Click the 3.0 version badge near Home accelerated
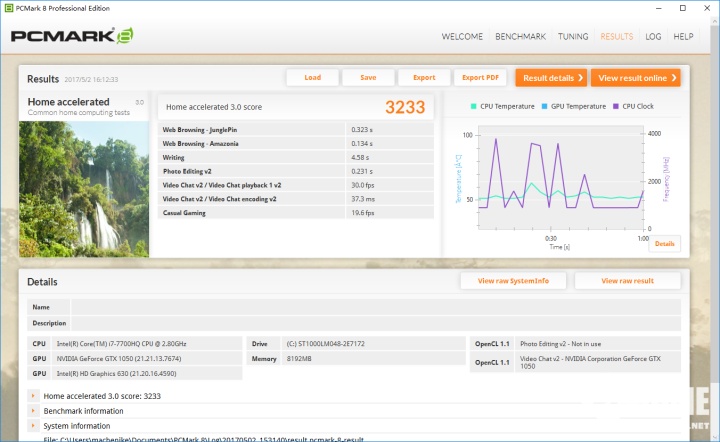The height and width of the screenshot is (442, 720). [x=140, y=102]
